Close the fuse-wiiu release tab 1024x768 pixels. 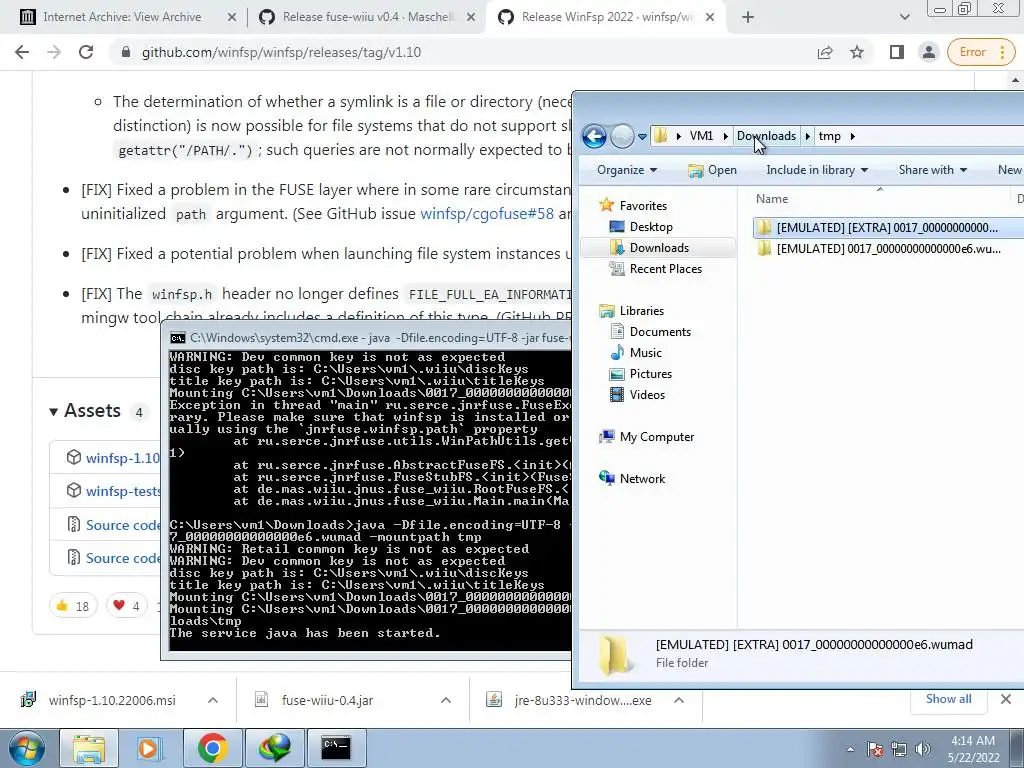470,18
